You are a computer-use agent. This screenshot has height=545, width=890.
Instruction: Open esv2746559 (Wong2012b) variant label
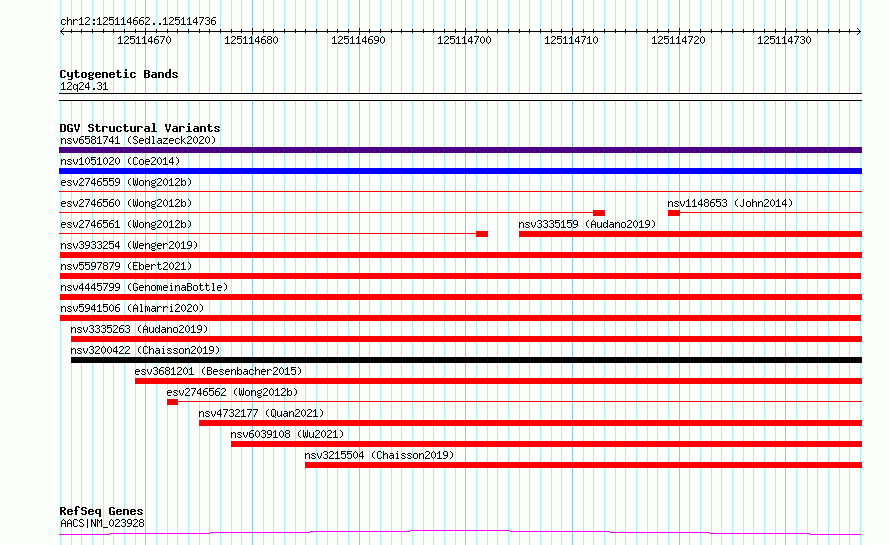[x=126, y=182]
